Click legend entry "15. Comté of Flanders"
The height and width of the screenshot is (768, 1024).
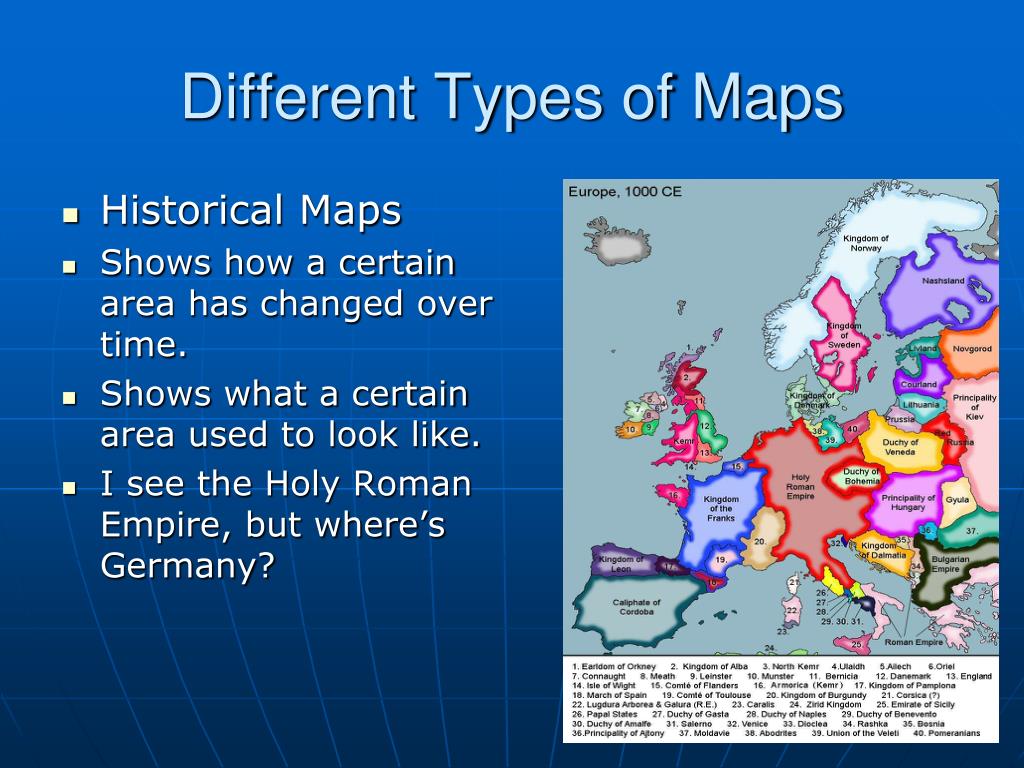click(694, 685)
